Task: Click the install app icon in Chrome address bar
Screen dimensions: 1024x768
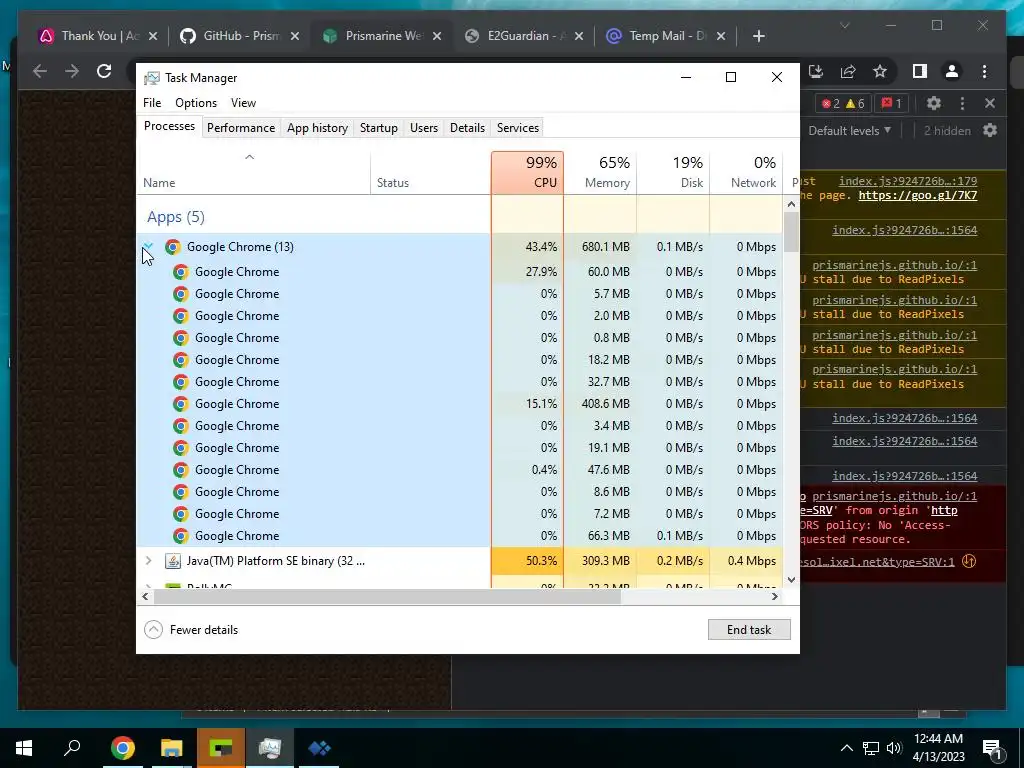Action: pos(816,71)
